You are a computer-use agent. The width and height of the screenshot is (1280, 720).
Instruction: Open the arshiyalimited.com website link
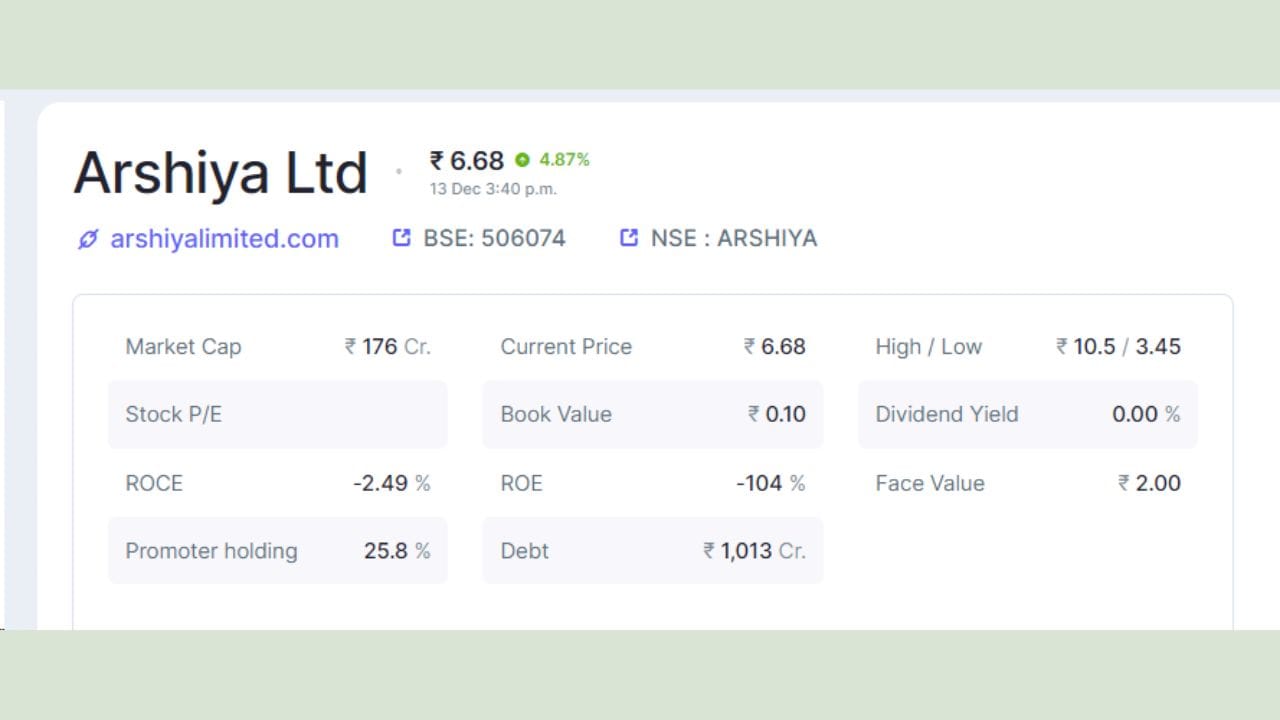224,239
